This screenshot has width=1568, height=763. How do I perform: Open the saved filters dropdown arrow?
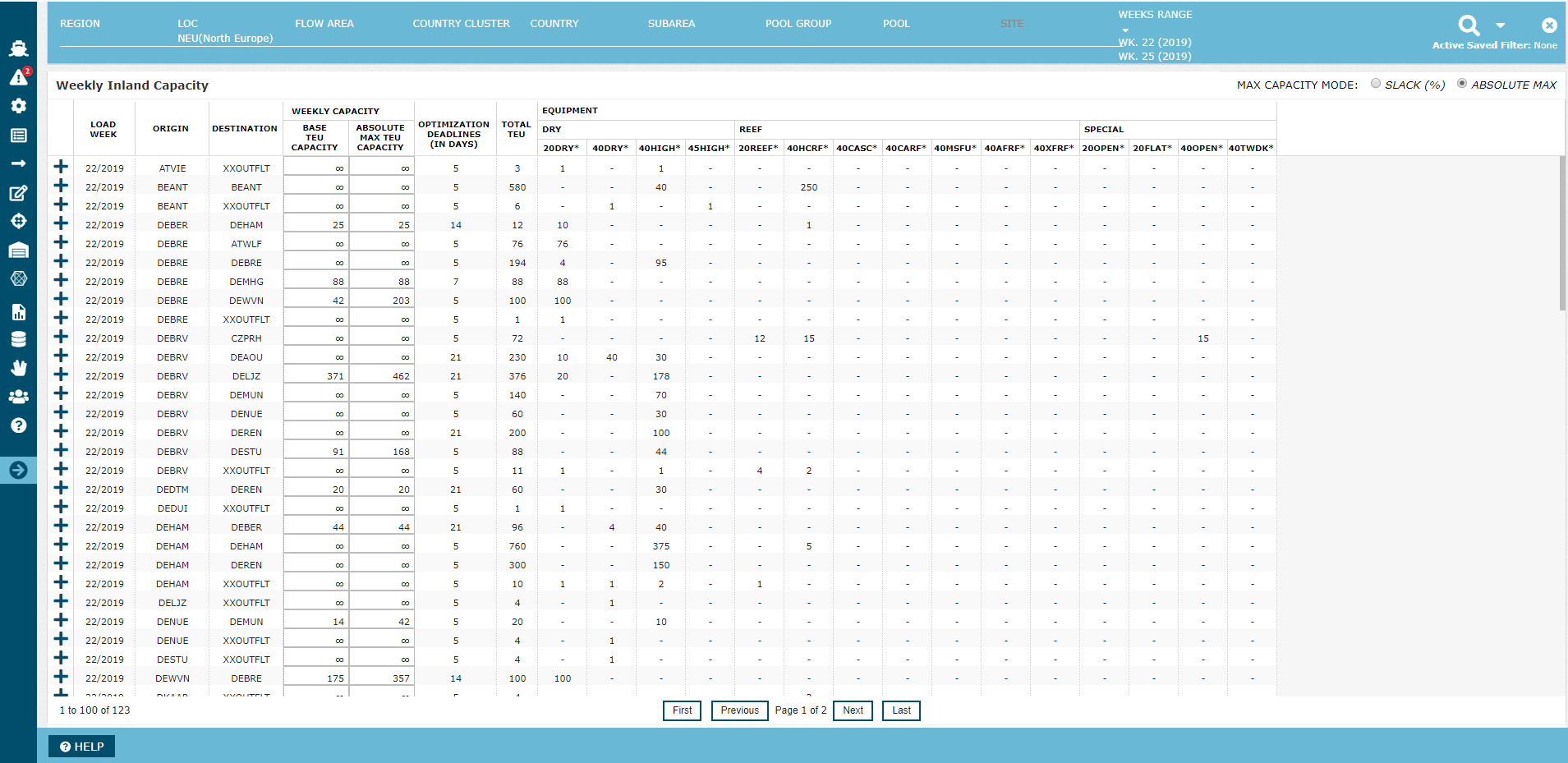click(1501, 25)
